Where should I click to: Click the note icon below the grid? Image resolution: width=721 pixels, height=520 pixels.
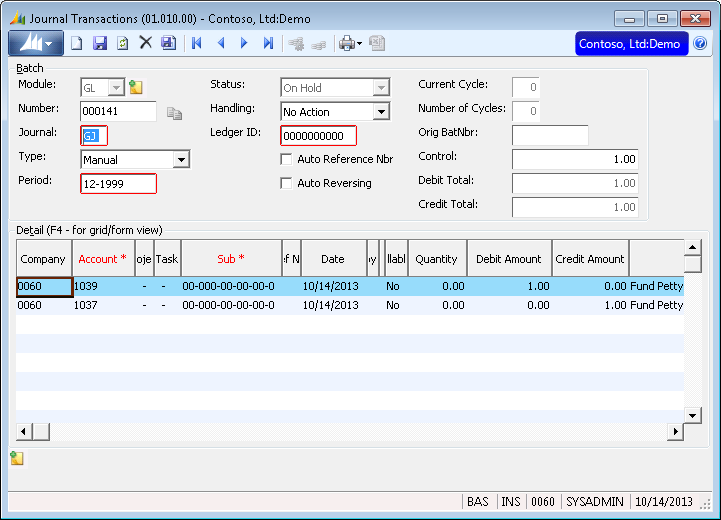17,458
